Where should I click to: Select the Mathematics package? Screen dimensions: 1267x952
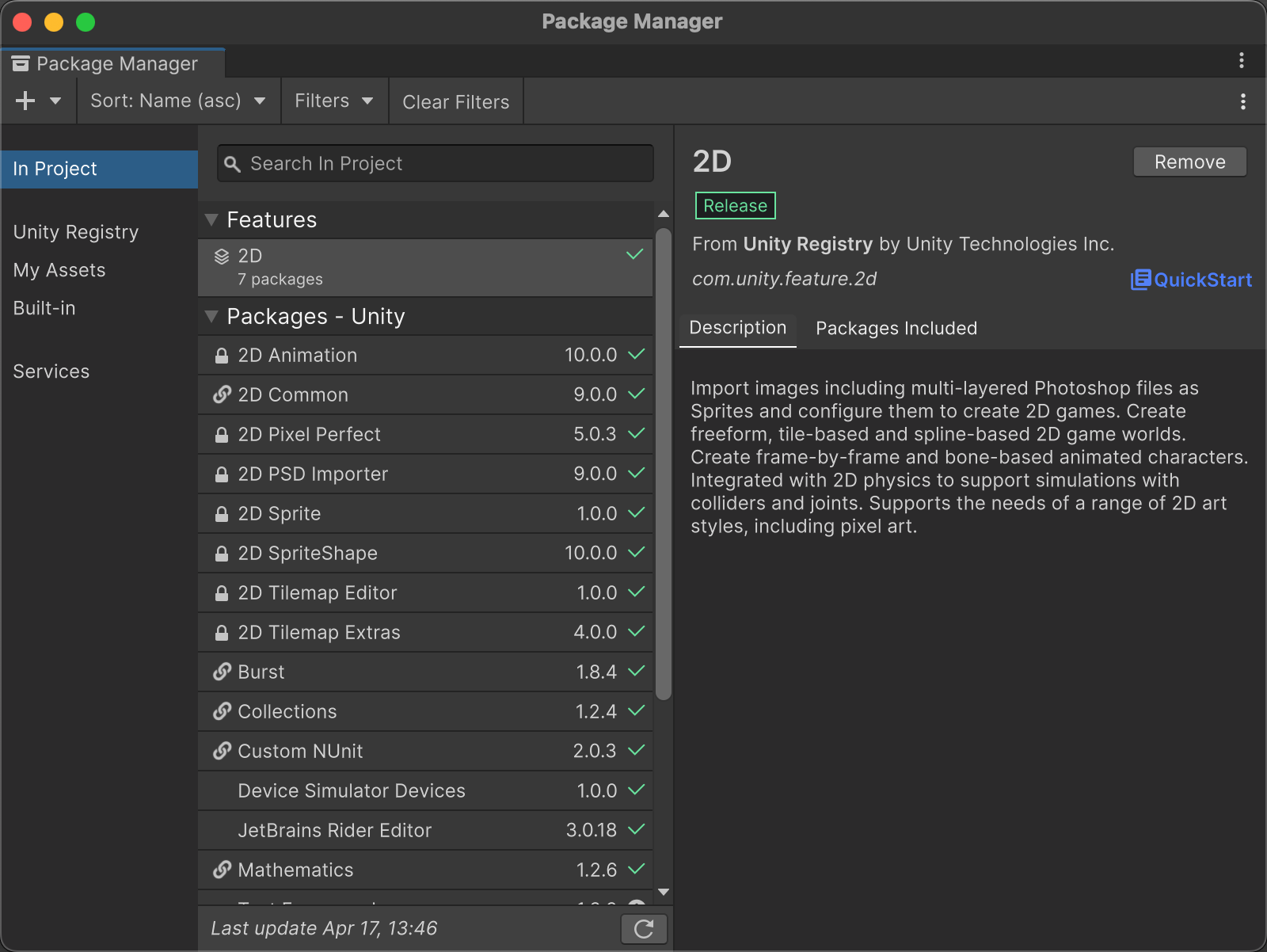[425, 870]
